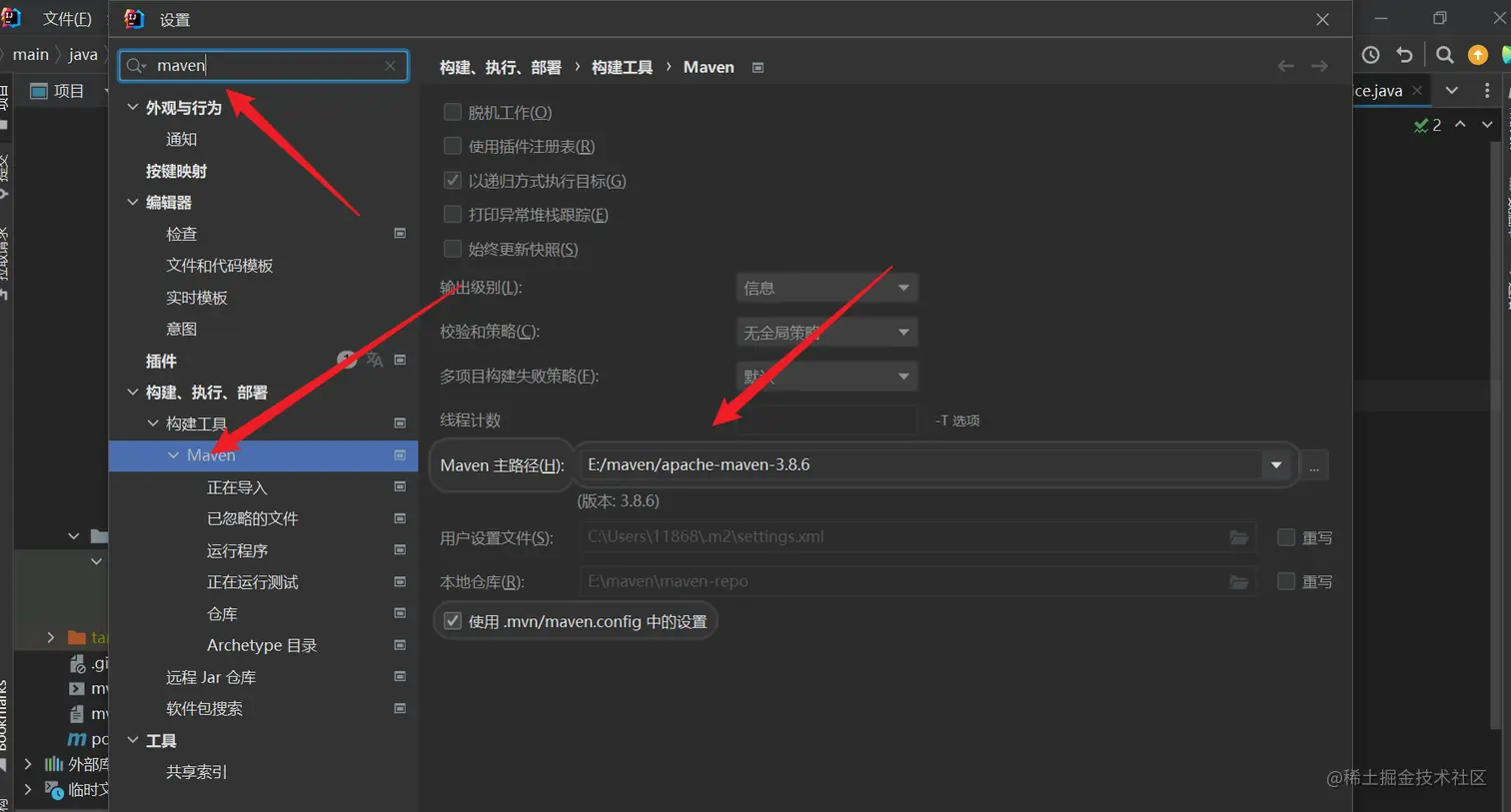1511x812 pixels.
Task: Open search history via magnifier icon in settings
Action: (136, 66)
